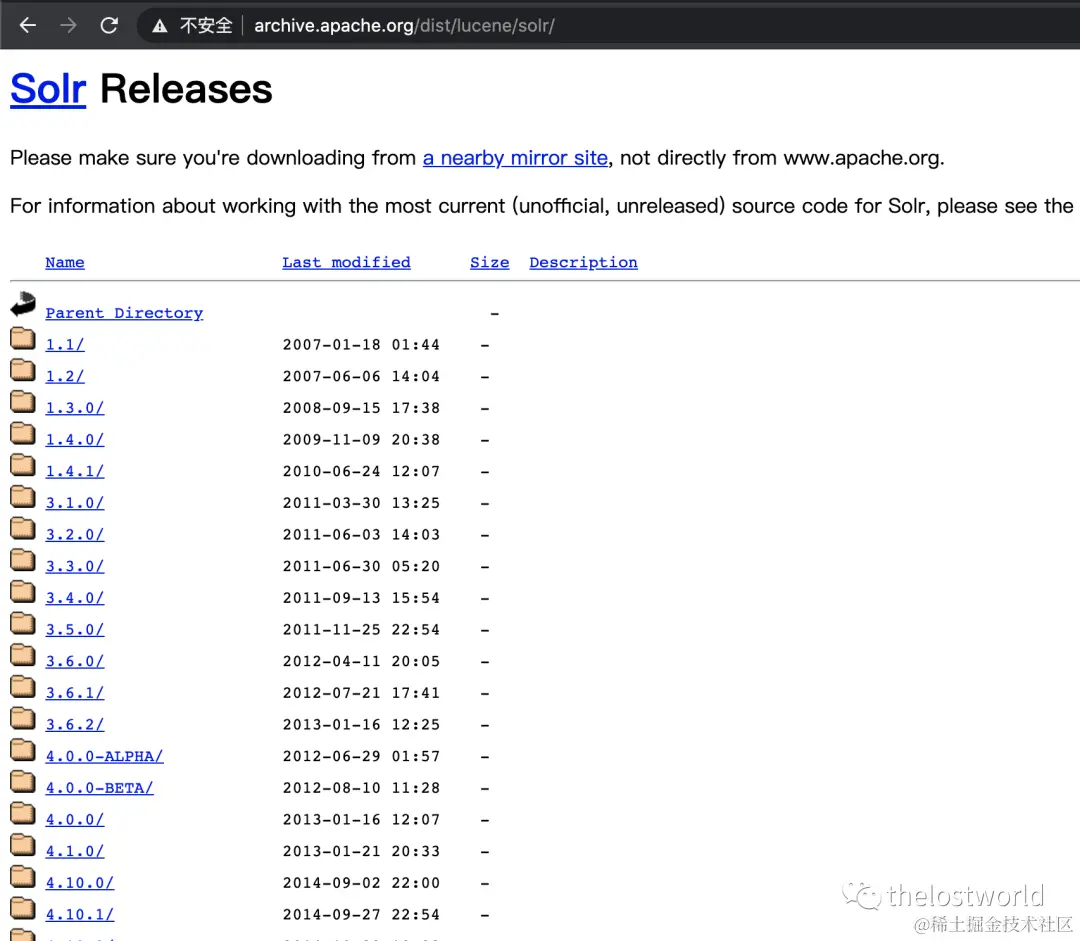Click folder icon next to 3.2.0/
The height and width of the screenshot is (941, 1080).
click(x=23, y=528)
